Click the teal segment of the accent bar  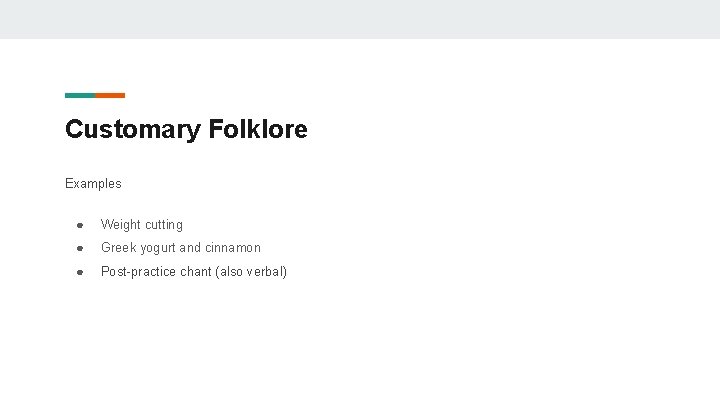80,95
